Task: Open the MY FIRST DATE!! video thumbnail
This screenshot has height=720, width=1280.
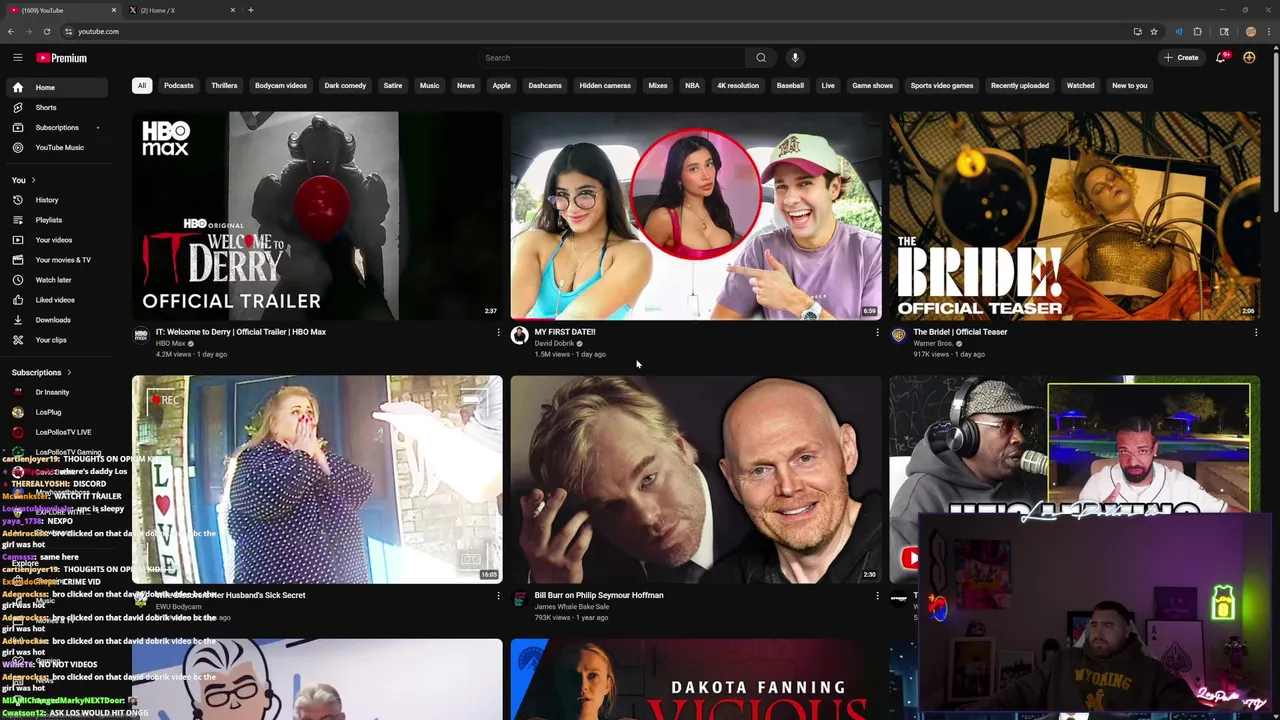Action: (x=696, y=215)
